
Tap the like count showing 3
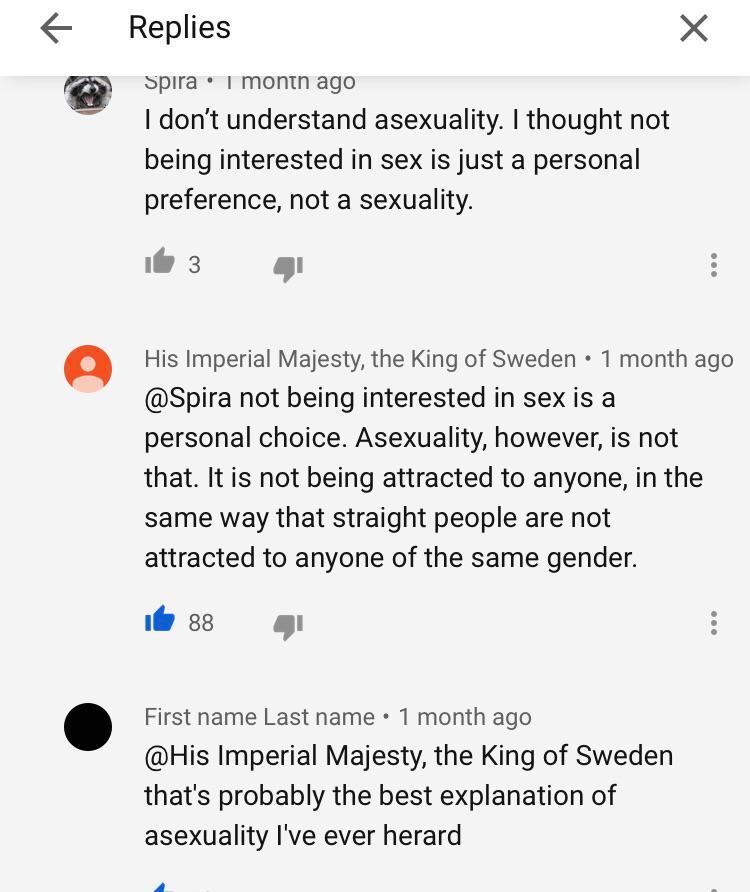(195, 264)
